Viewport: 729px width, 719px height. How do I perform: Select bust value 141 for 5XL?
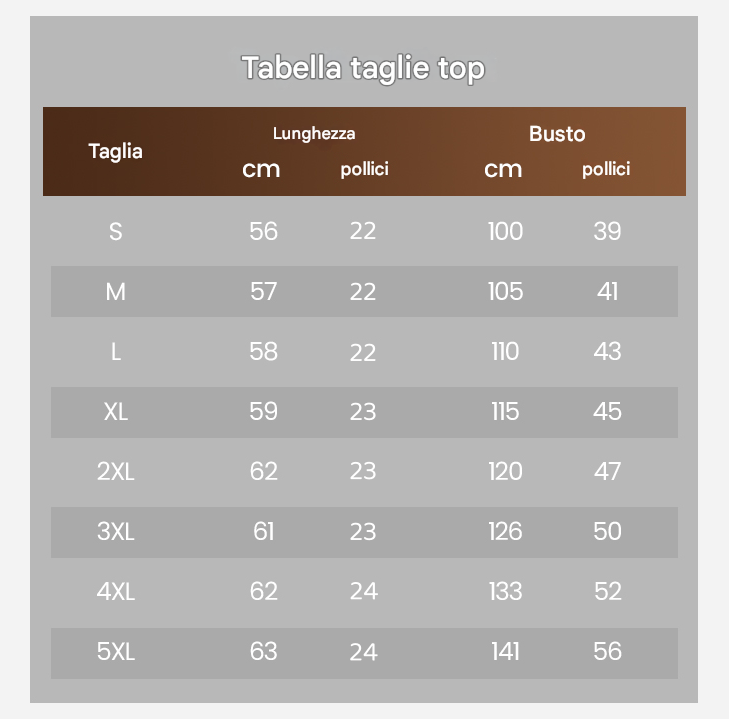[x=505, y=651]
